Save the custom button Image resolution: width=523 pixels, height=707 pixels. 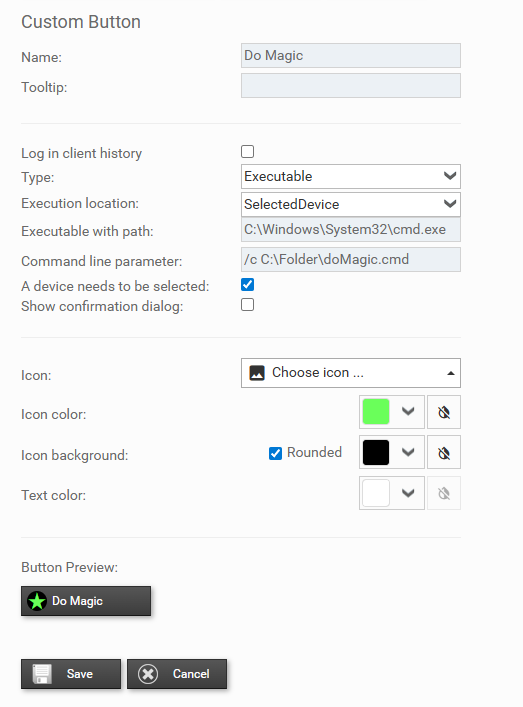[71, 674]
